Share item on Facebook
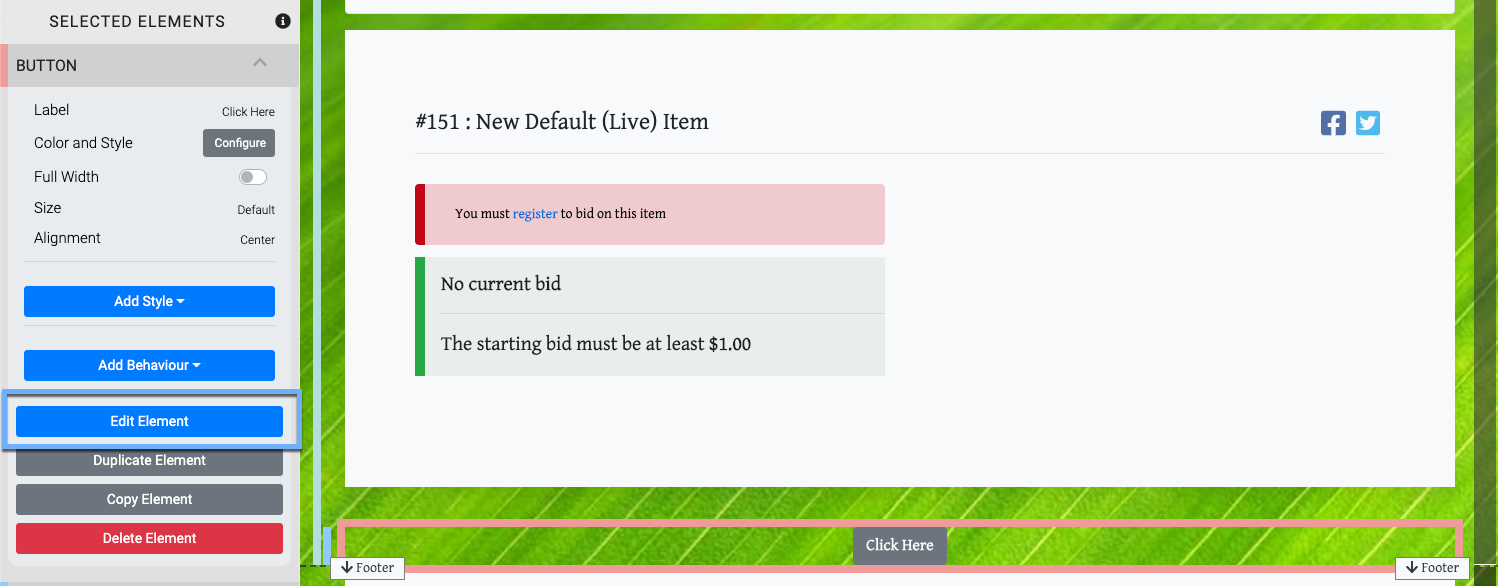Screen dimensions: 1498x586 tap(1333, 123)
